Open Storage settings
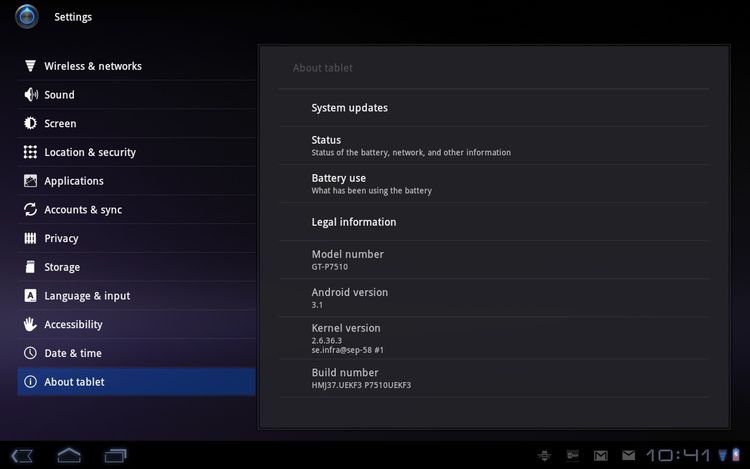750x469 pixels. tap(62, 268)
